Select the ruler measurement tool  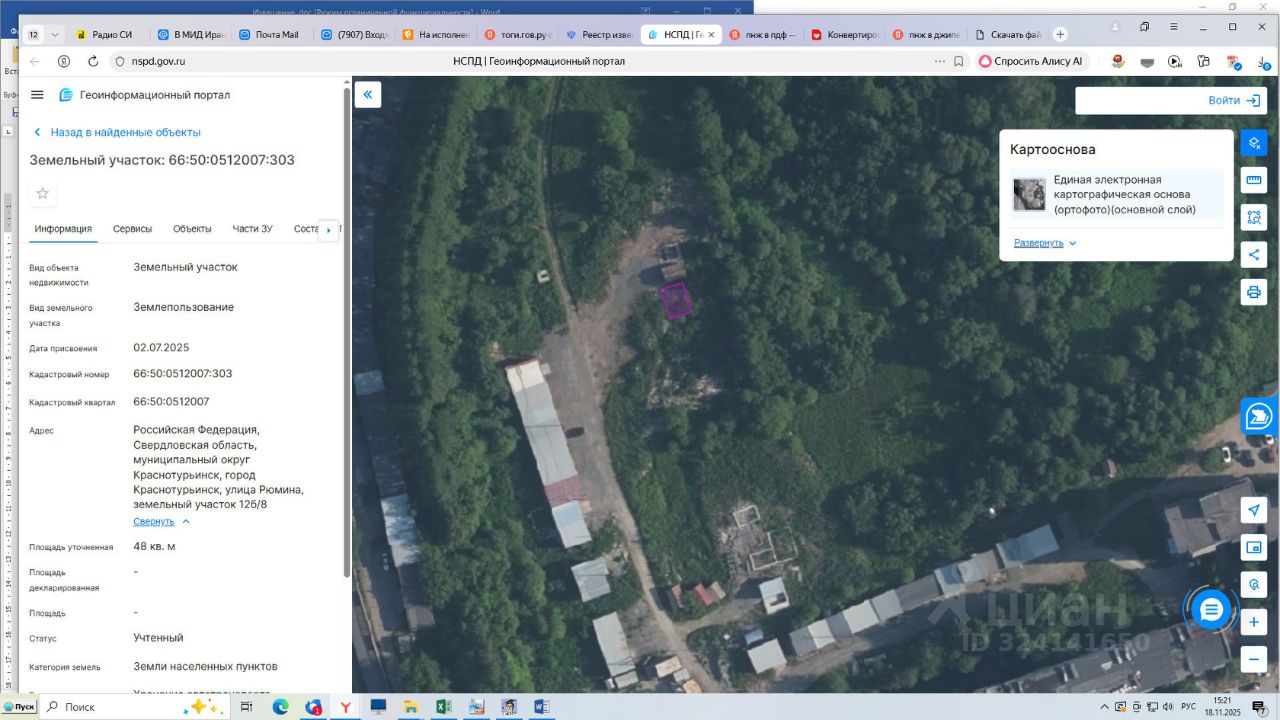pos(1254,180)
